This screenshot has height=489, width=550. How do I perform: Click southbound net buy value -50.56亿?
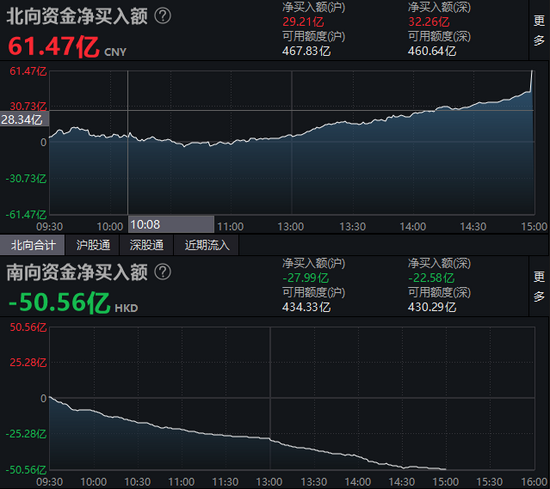pos(59,302)
